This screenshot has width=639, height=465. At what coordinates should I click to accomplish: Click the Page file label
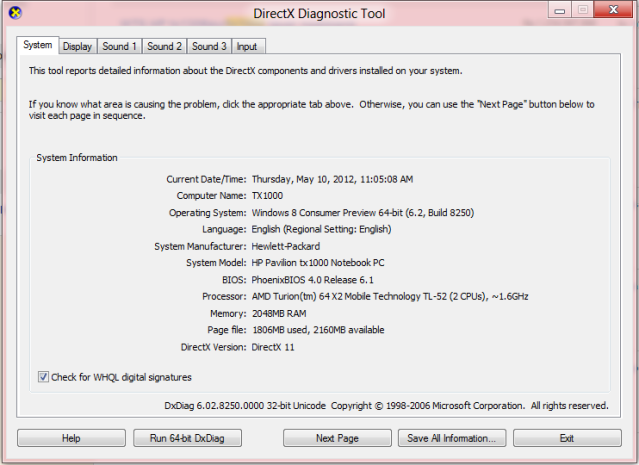pyautogui.click(x=227, y=330)
